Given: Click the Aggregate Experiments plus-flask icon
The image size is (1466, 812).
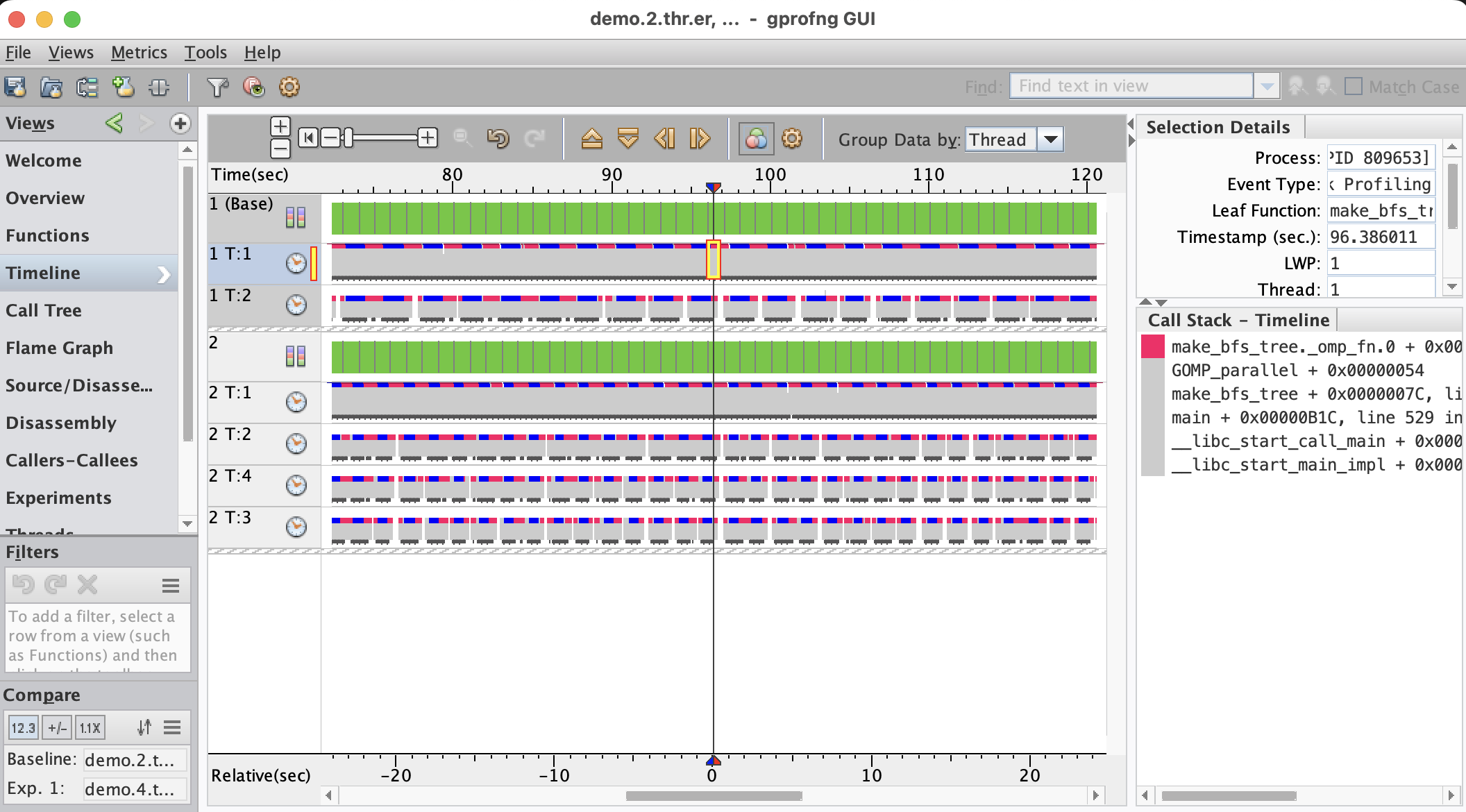Looking at the screenshot, I should tap(124, 87).
